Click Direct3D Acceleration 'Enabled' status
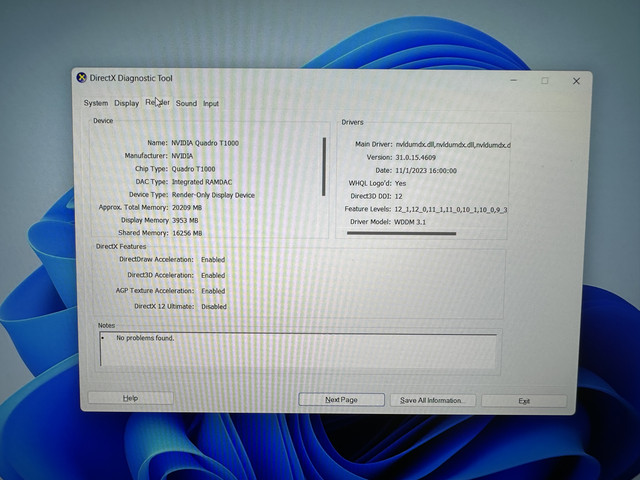 [x=213, y=276]
